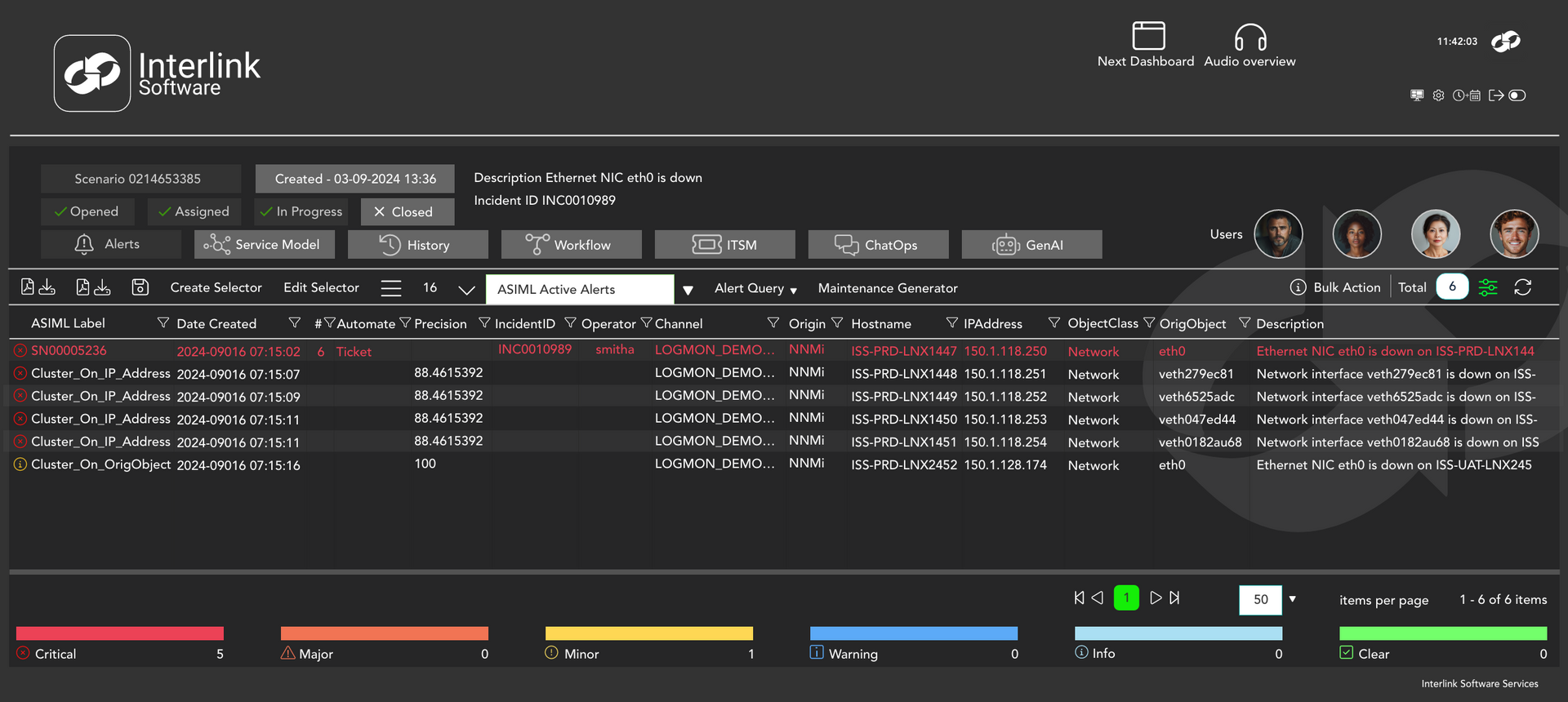Click the monitor dashboard icon in header
1568x702 pixels.
coord(1417,96)
